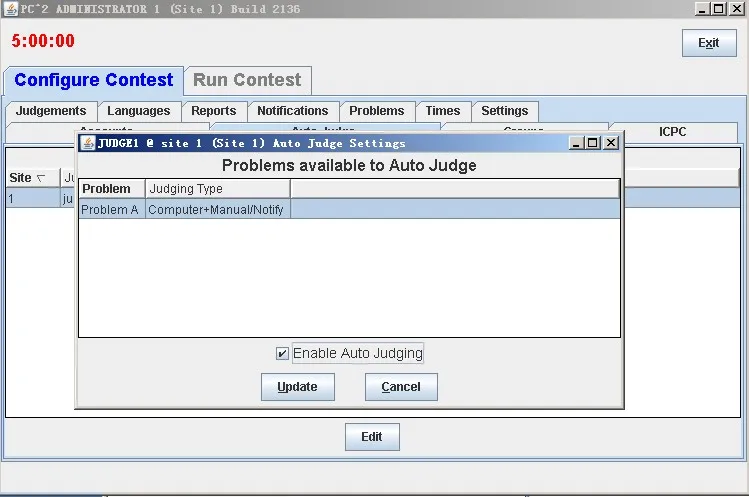Toggle the Enable Auto Judging checkbox

tap(282, 354)
